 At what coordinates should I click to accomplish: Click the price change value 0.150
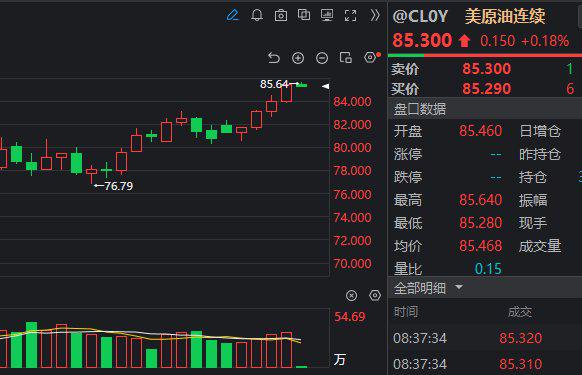click(498, 41)
